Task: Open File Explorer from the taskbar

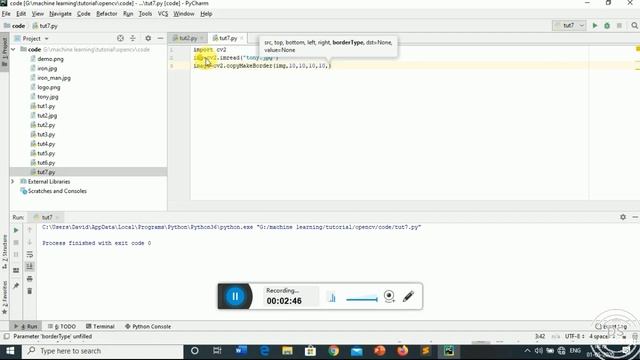Action: pyautogui.click(x=287, y=351)
